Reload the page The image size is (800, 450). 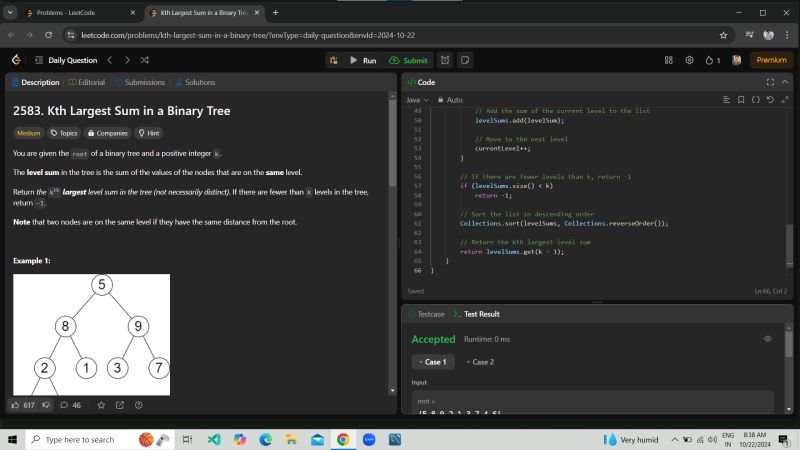tap(48, 35)
